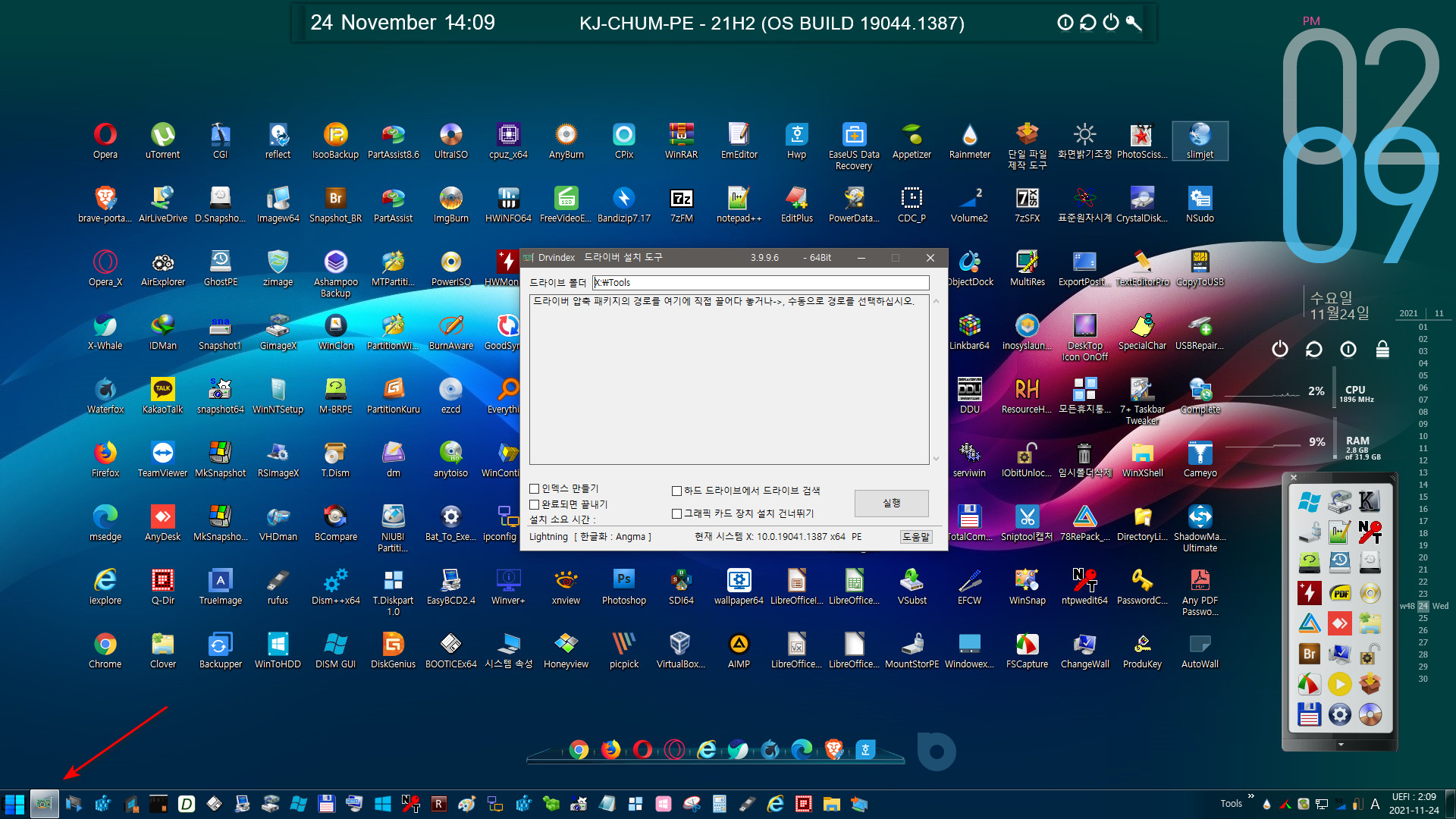Click the lock icon in right sidebar widget
This screenshot has height=819, width=1456.
pyautogui.click(x=1382, y=349)
